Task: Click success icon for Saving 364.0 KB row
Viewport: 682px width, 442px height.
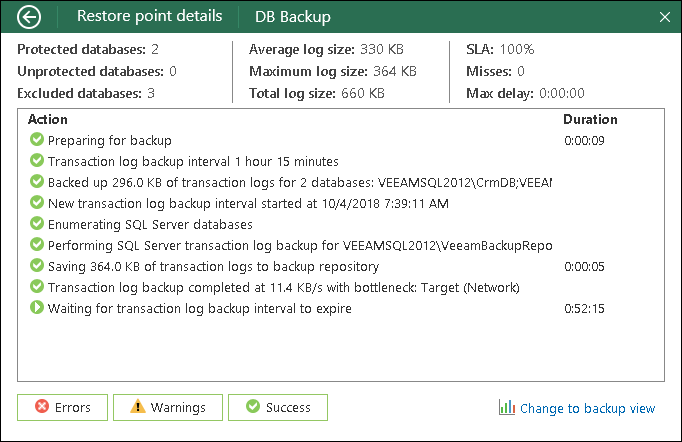Action: point(37,265)
